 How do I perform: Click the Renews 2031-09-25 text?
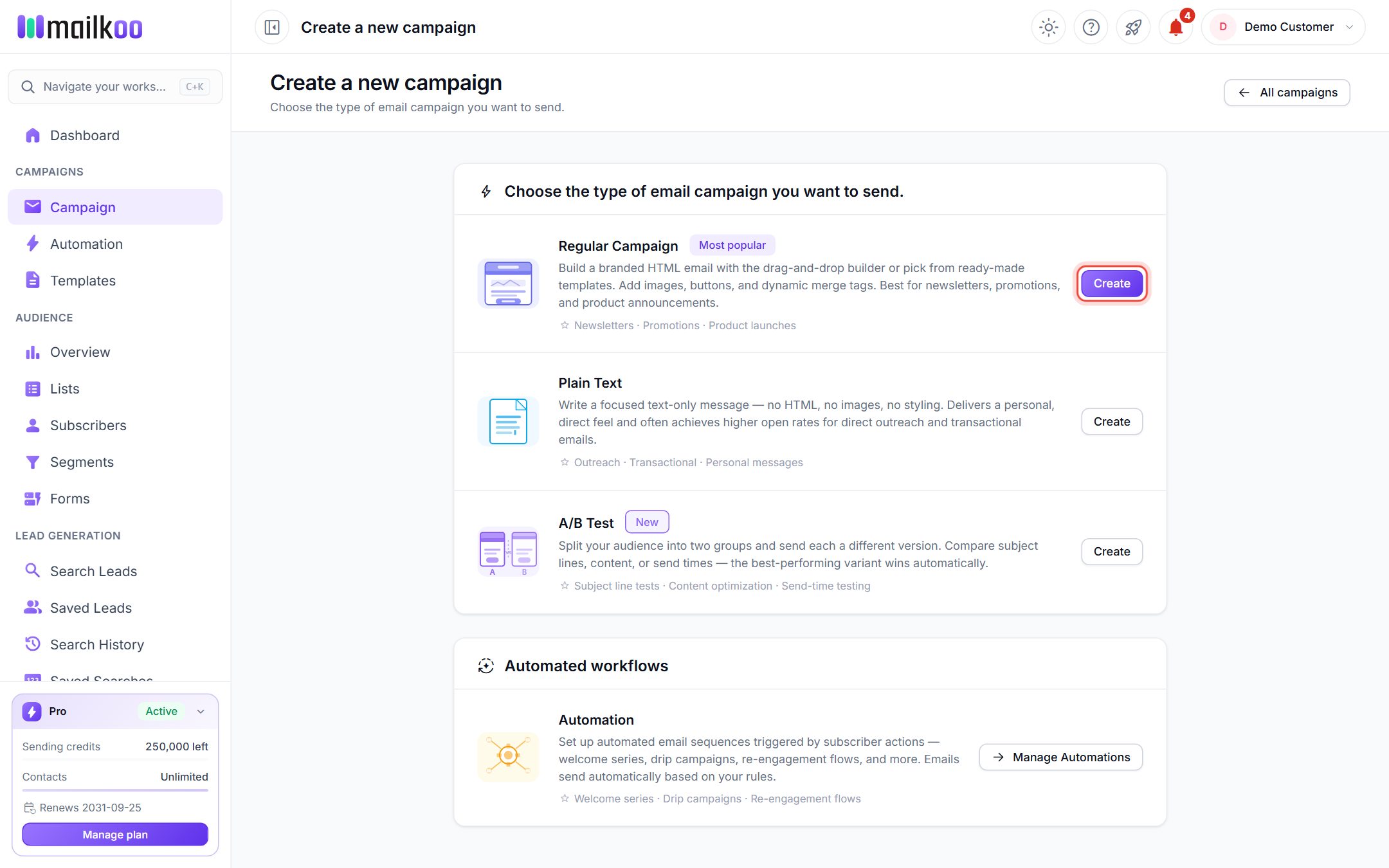(x=90, y=808)
